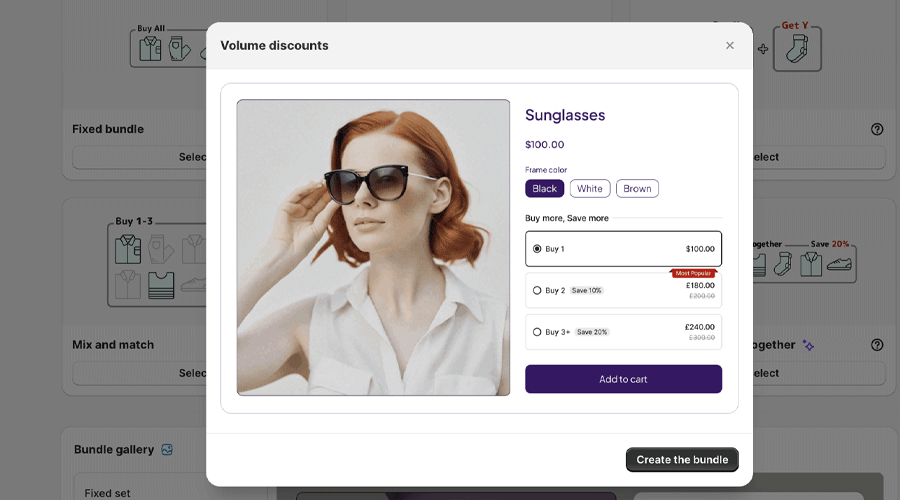This screenshot has width=900, height=500.
Task: Click the sunglasses product image
Action: tap(373, 247)
